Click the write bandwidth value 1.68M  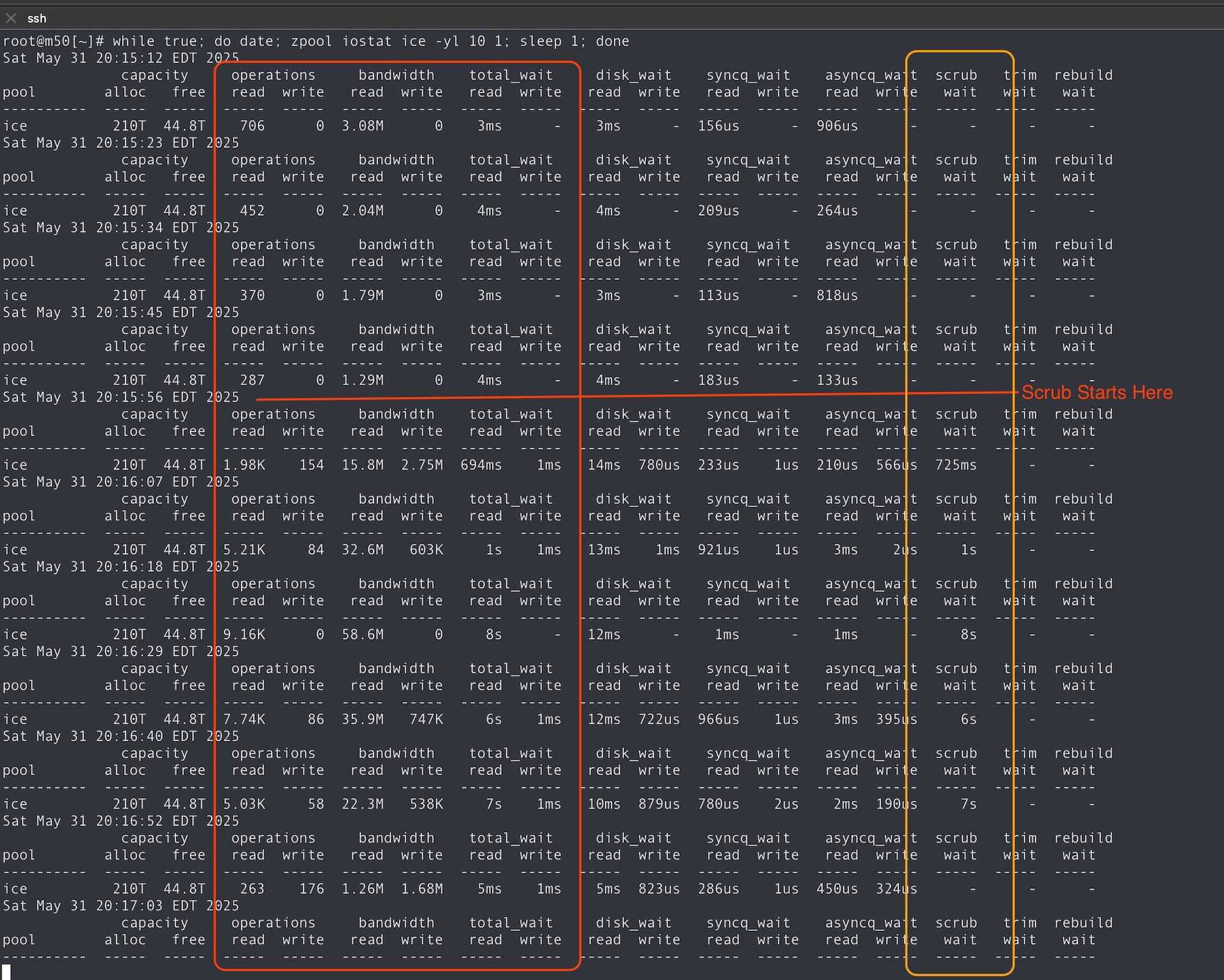point(422,889)
